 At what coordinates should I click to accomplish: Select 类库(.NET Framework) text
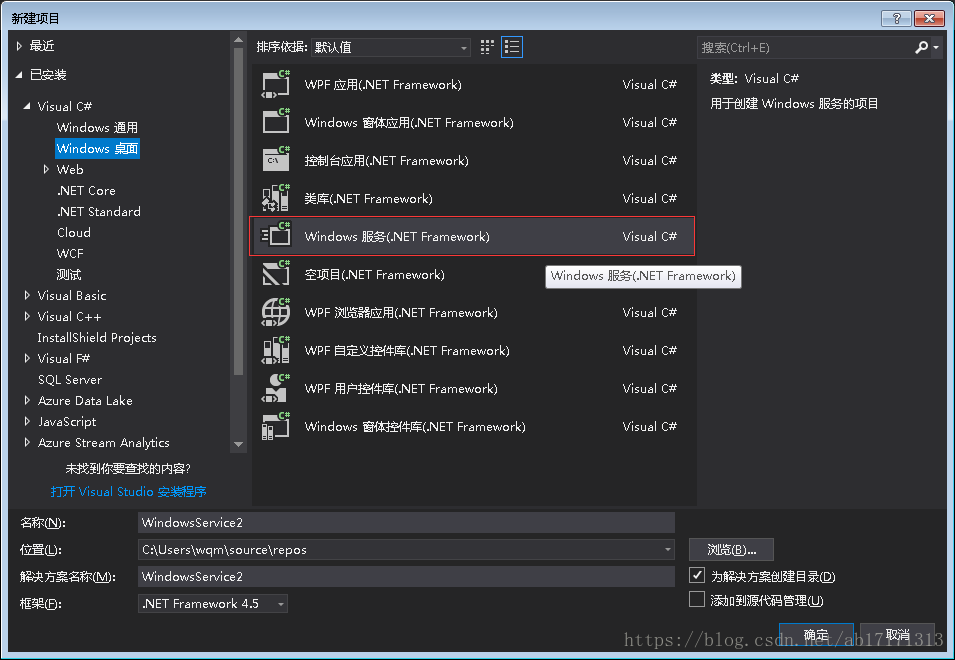pyautogui.click(x=368, y=198)
